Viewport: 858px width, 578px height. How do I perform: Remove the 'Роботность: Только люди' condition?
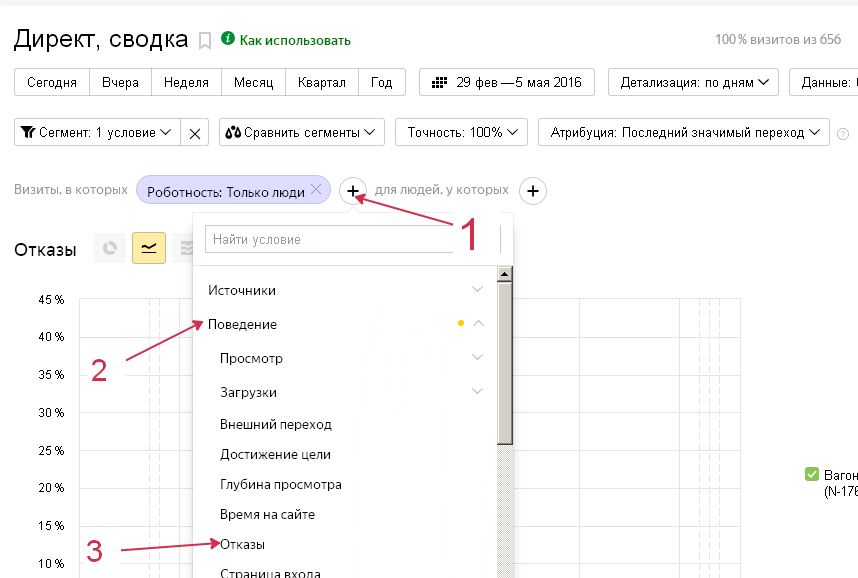[x=316, y=189]
